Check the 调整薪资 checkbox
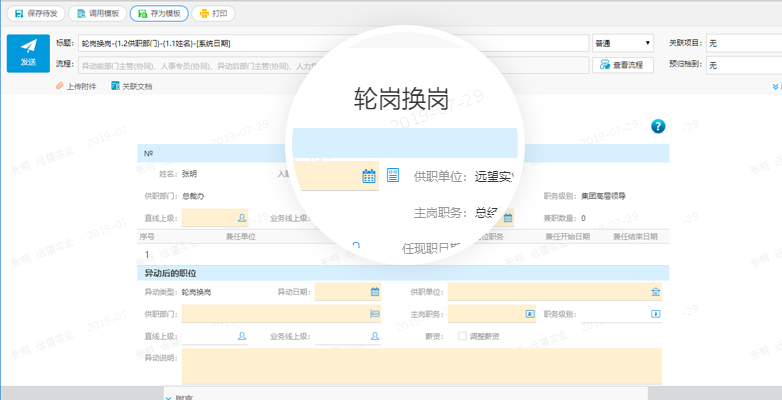 pyautogui.click(x=461, y=337)
